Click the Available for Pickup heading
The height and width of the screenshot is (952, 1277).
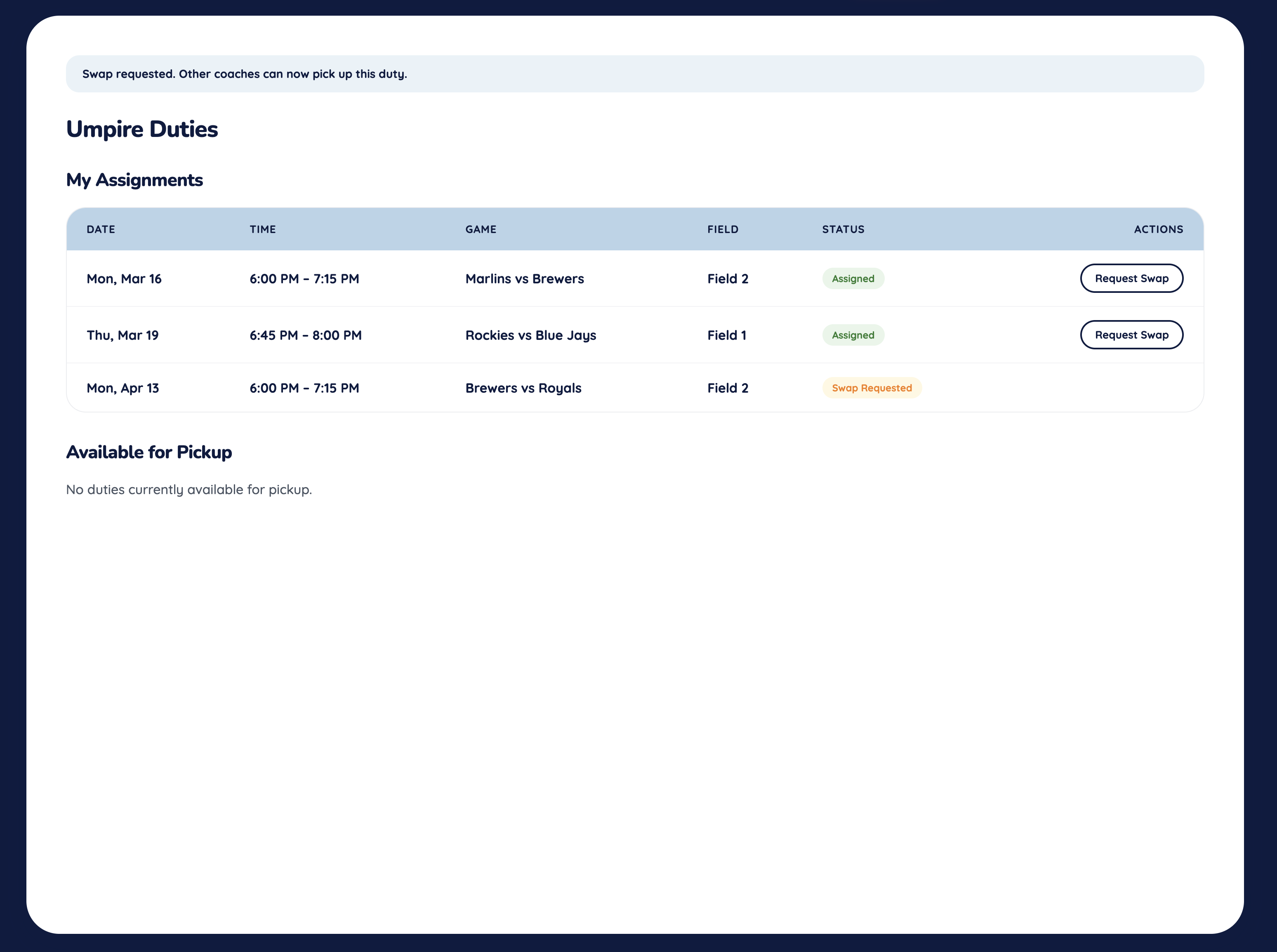click(148, 452)
